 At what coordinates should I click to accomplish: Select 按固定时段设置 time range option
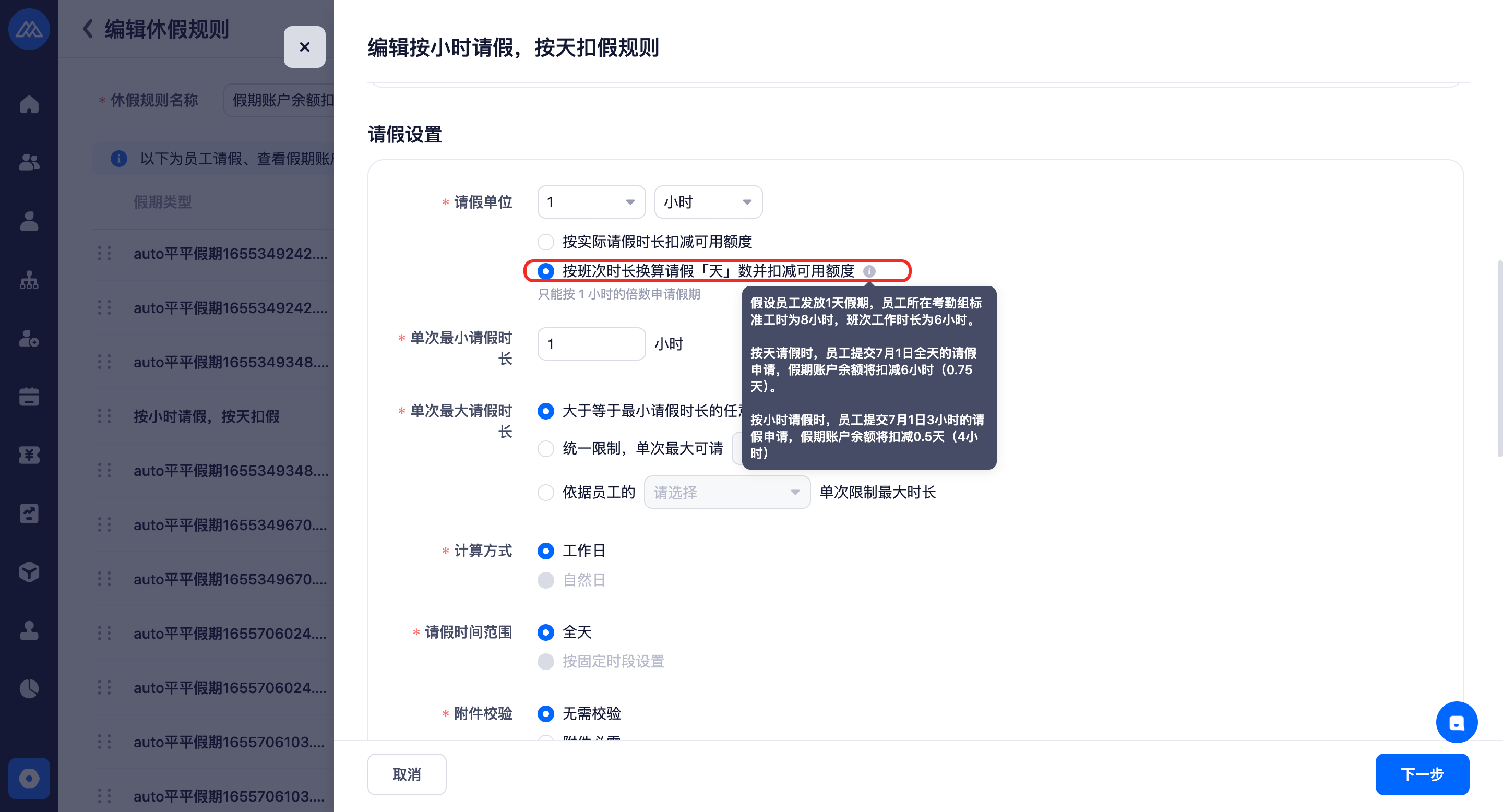(545, 662)
